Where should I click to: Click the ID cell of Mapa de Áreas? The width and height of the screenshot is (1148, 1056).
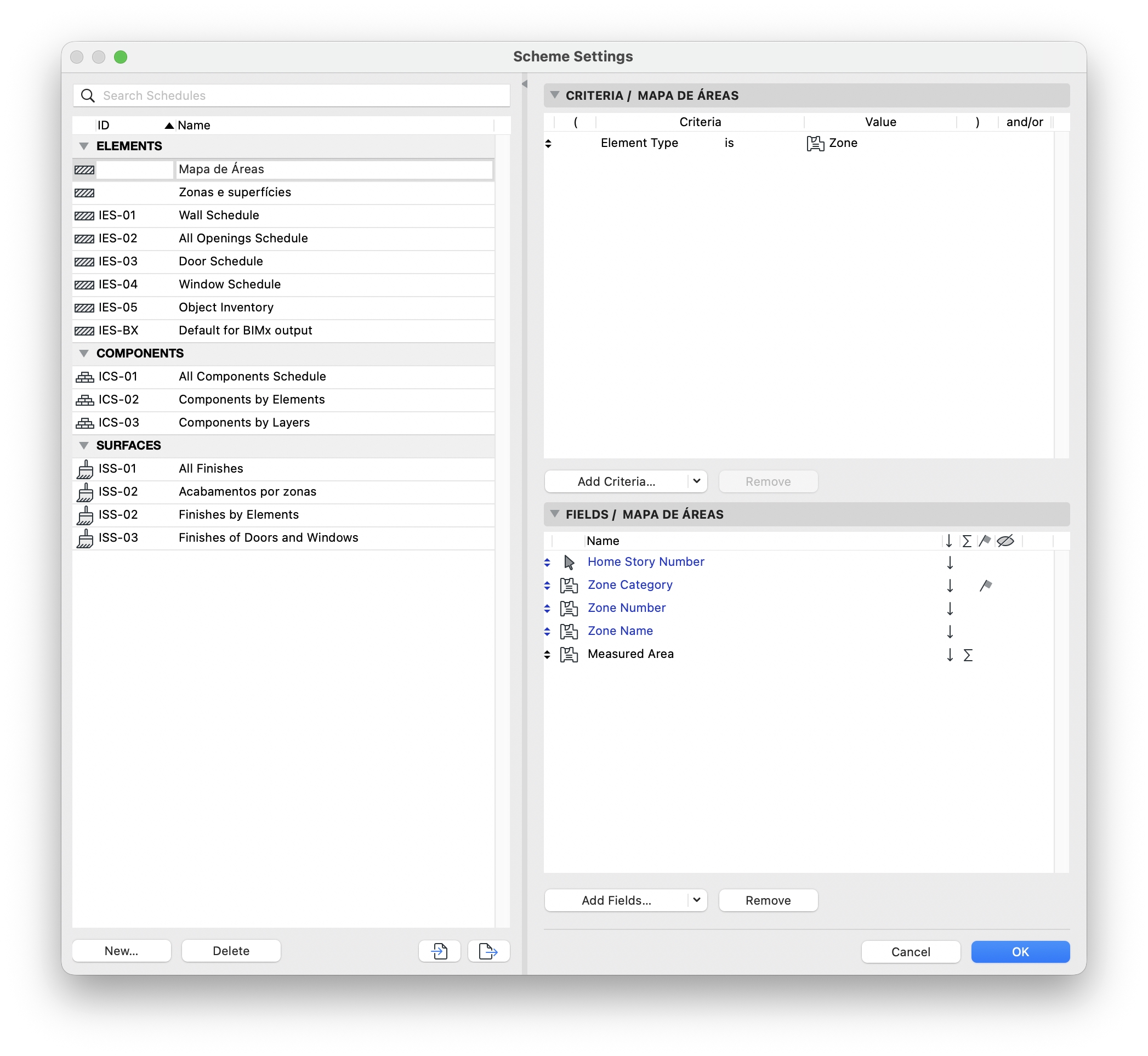135,170
